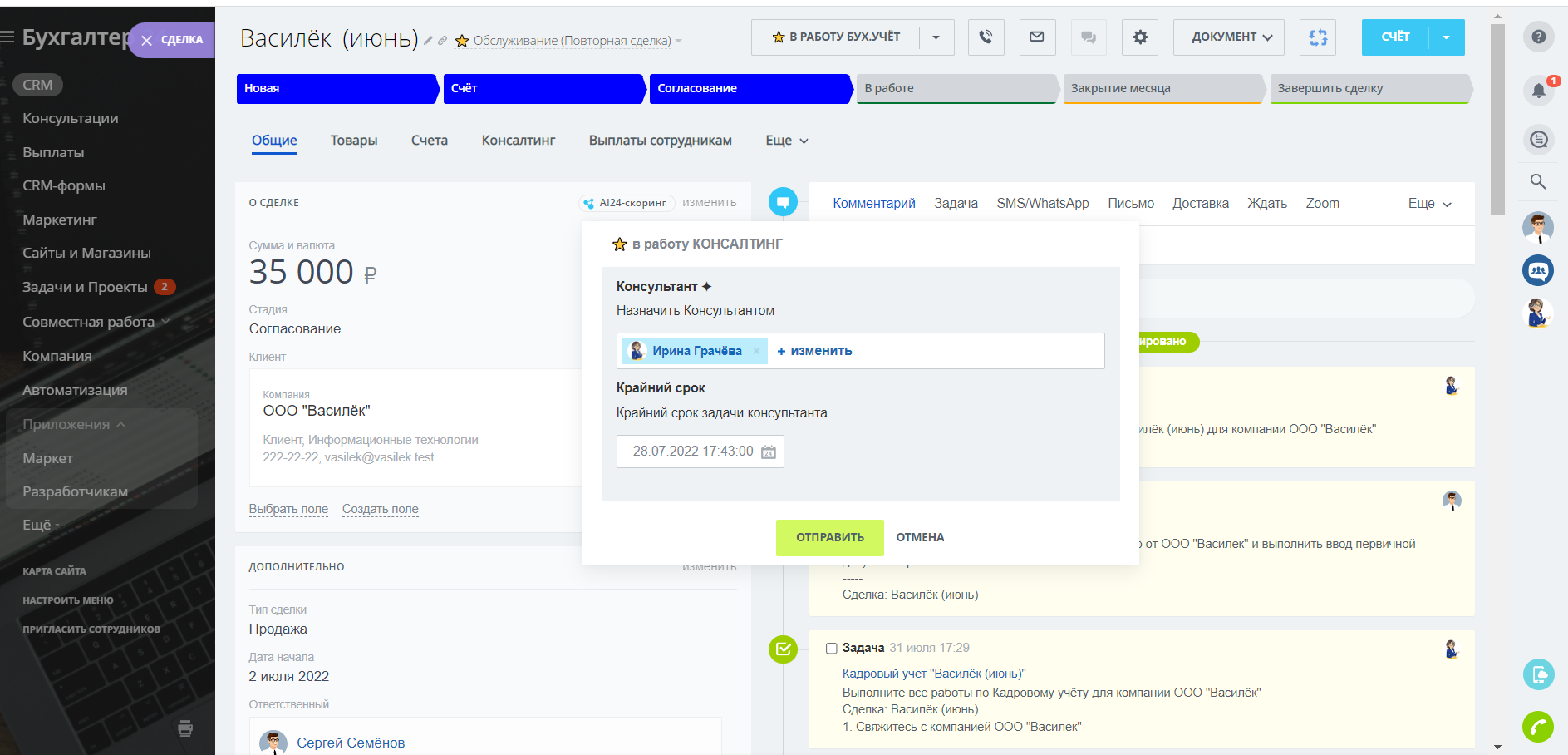Click the pencil icon to edit deal title

428,41
